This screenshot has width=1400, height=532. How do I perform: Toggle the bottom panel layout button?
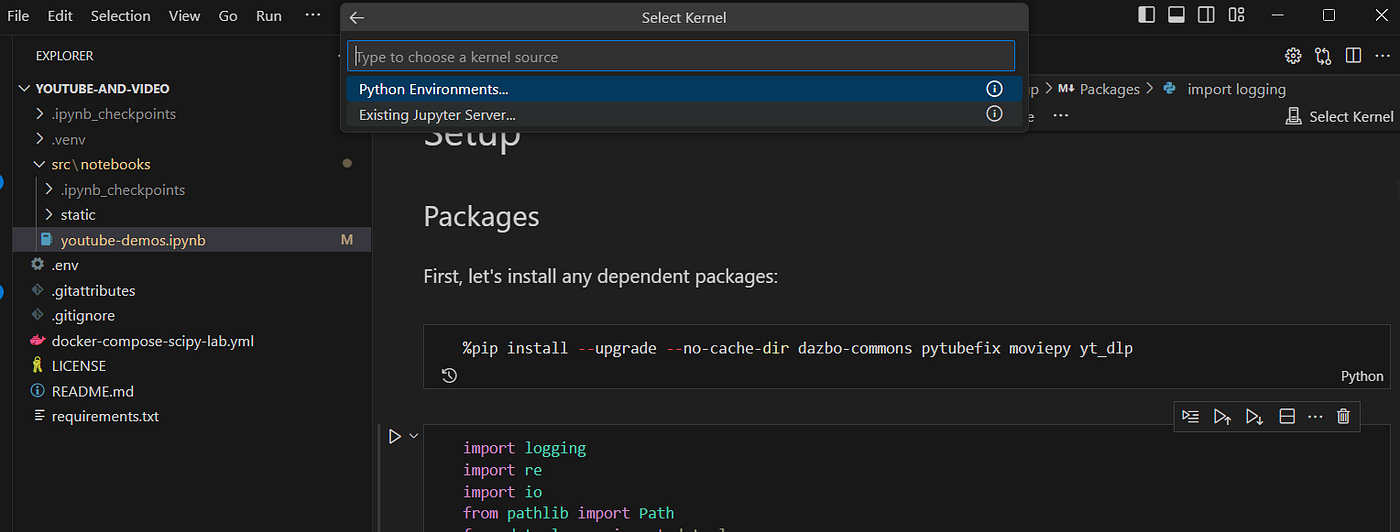point(1177,15)
